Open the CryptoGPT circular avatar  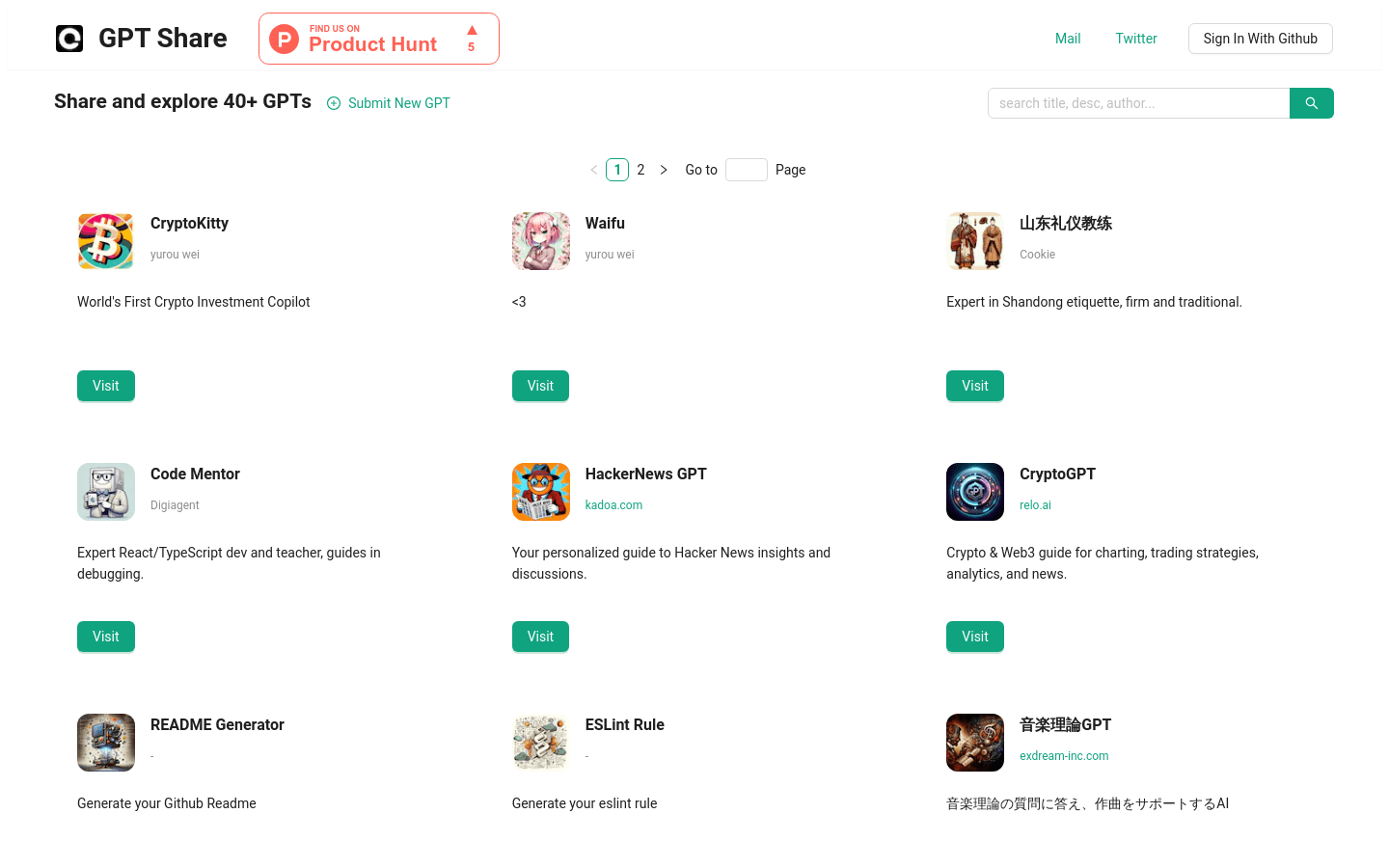pos(975,492)
